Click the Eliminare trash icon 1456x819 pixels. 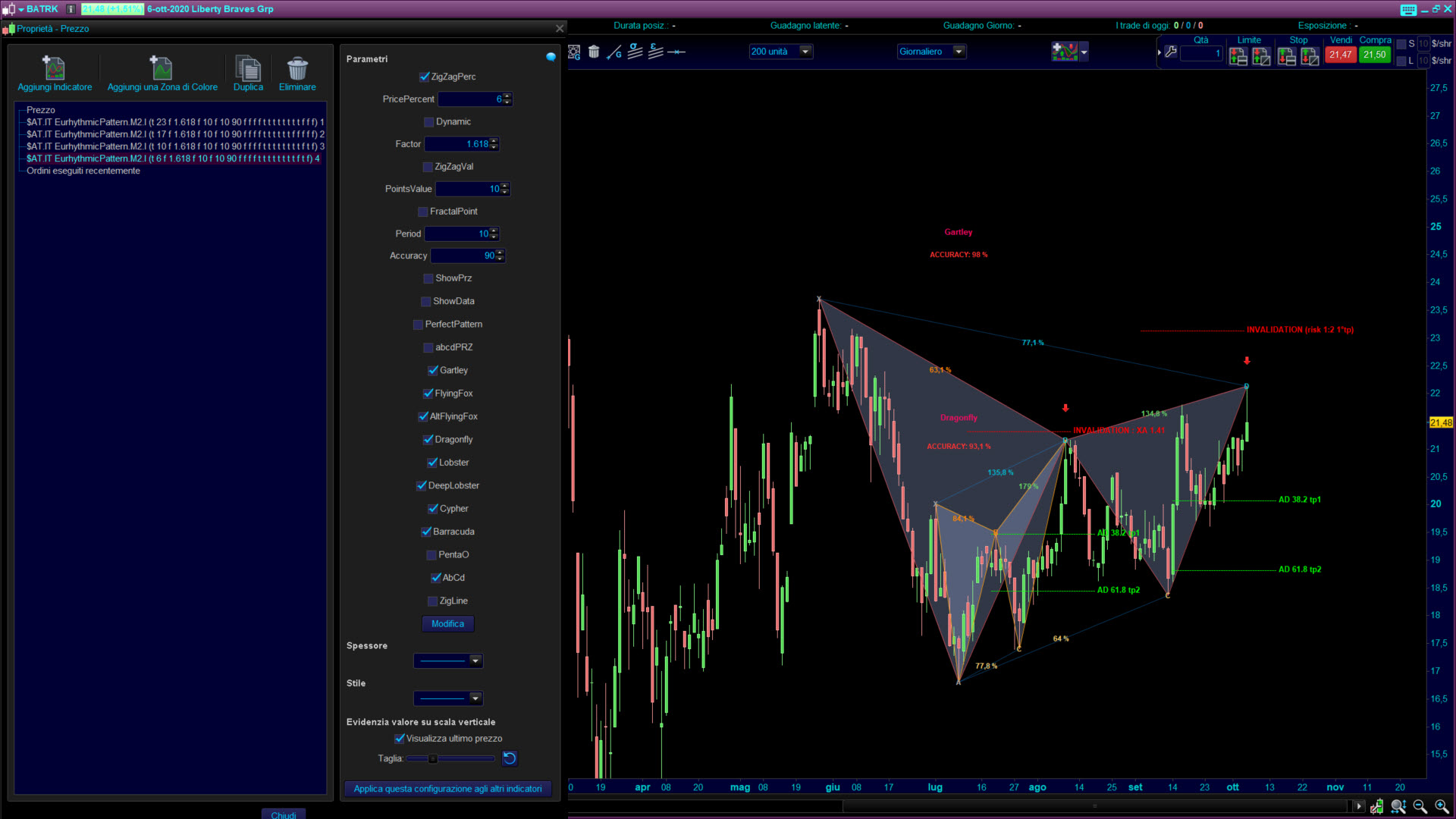coord(297,68)
